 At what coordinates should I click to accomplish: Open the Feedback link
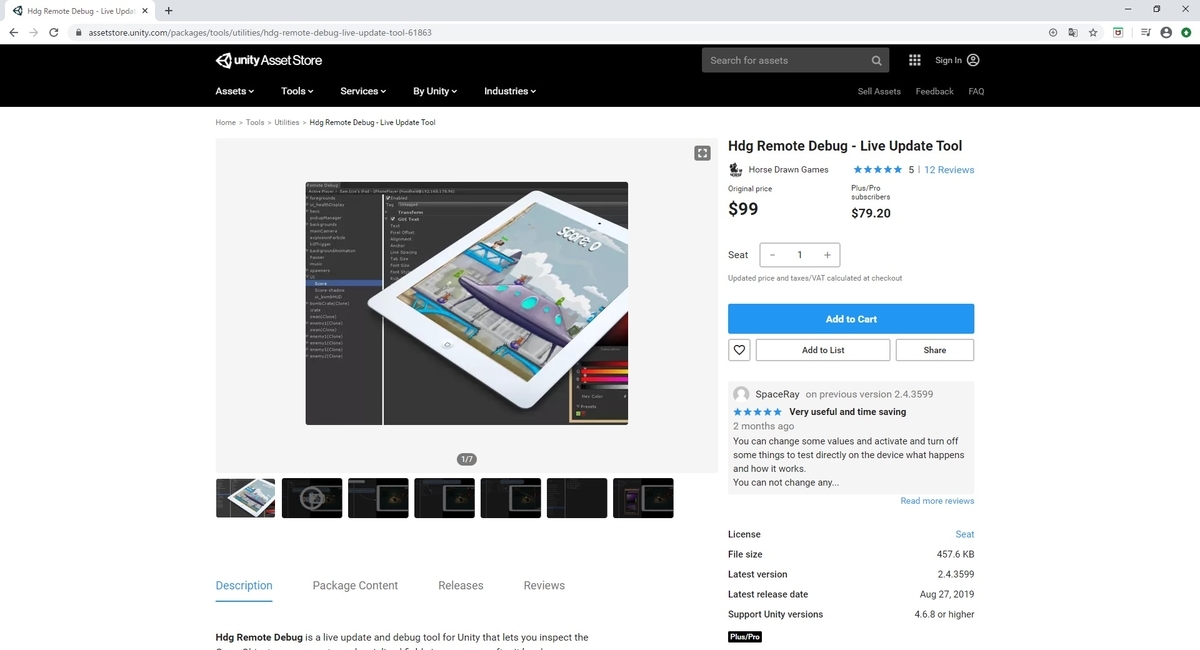[934, 91]
